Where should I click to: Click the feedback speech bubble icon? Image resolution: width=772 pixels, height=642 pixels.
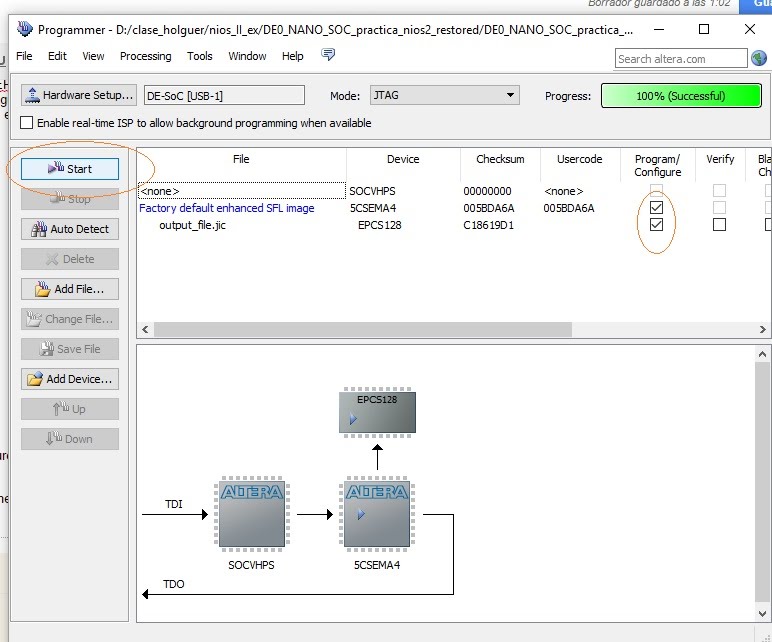coord(328,54)
